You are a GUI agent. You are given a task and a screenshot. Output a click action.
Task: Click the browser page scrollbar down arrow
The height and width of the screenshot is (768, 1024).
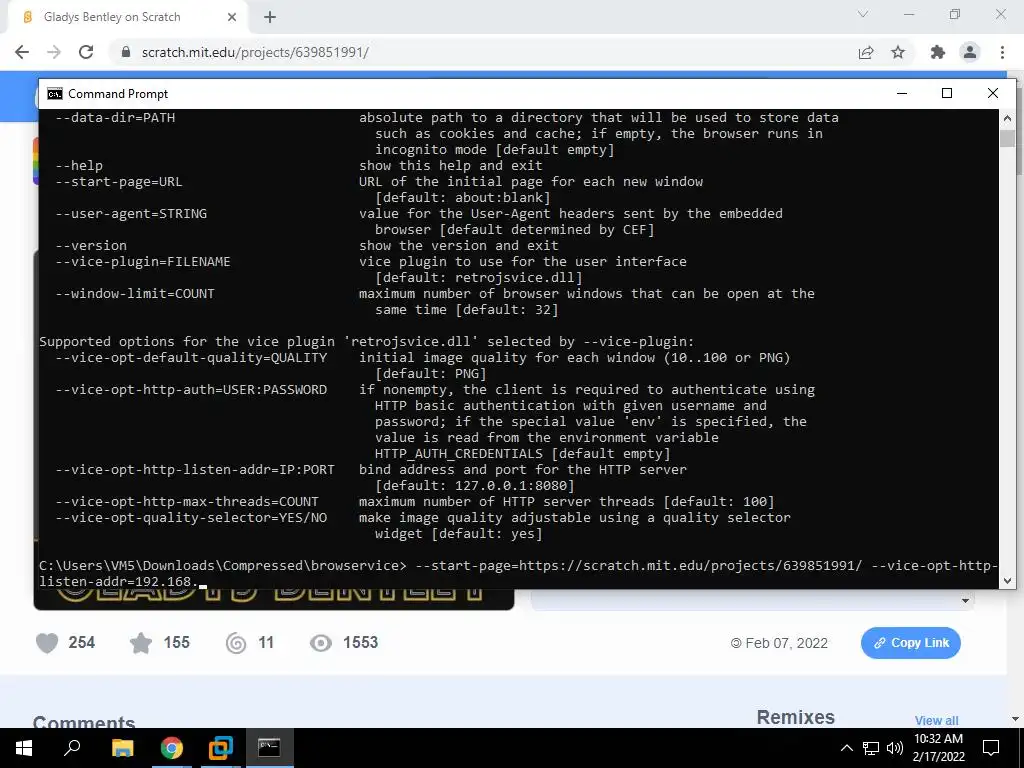pyautogui.click(x=1015, y=719)
